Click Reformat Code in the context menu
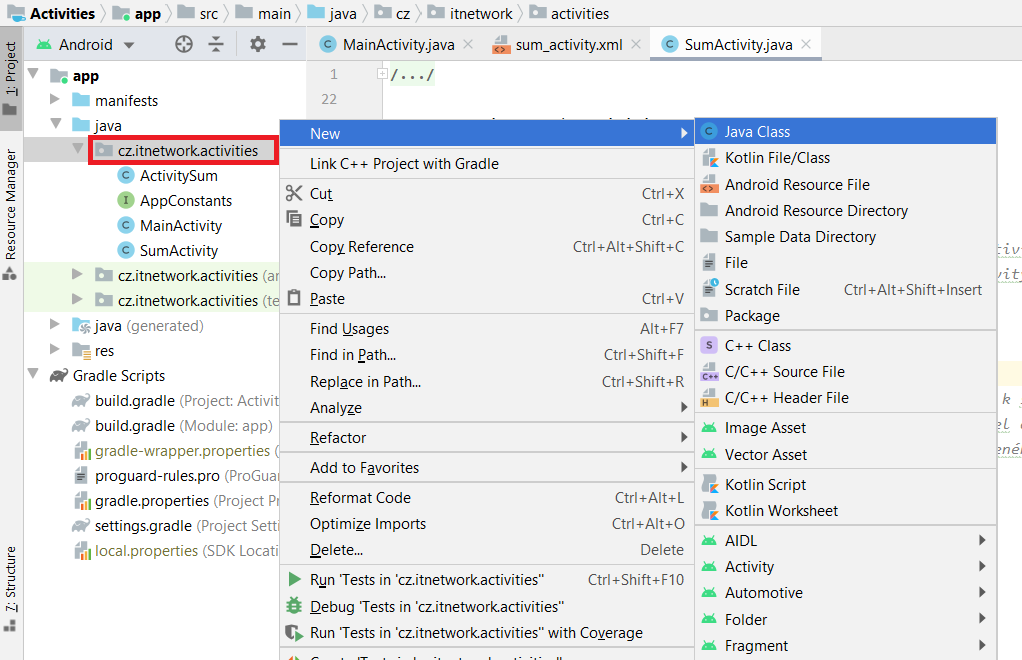The height and width of the screenshot is (660, 1022). click(x=360, y=498)
